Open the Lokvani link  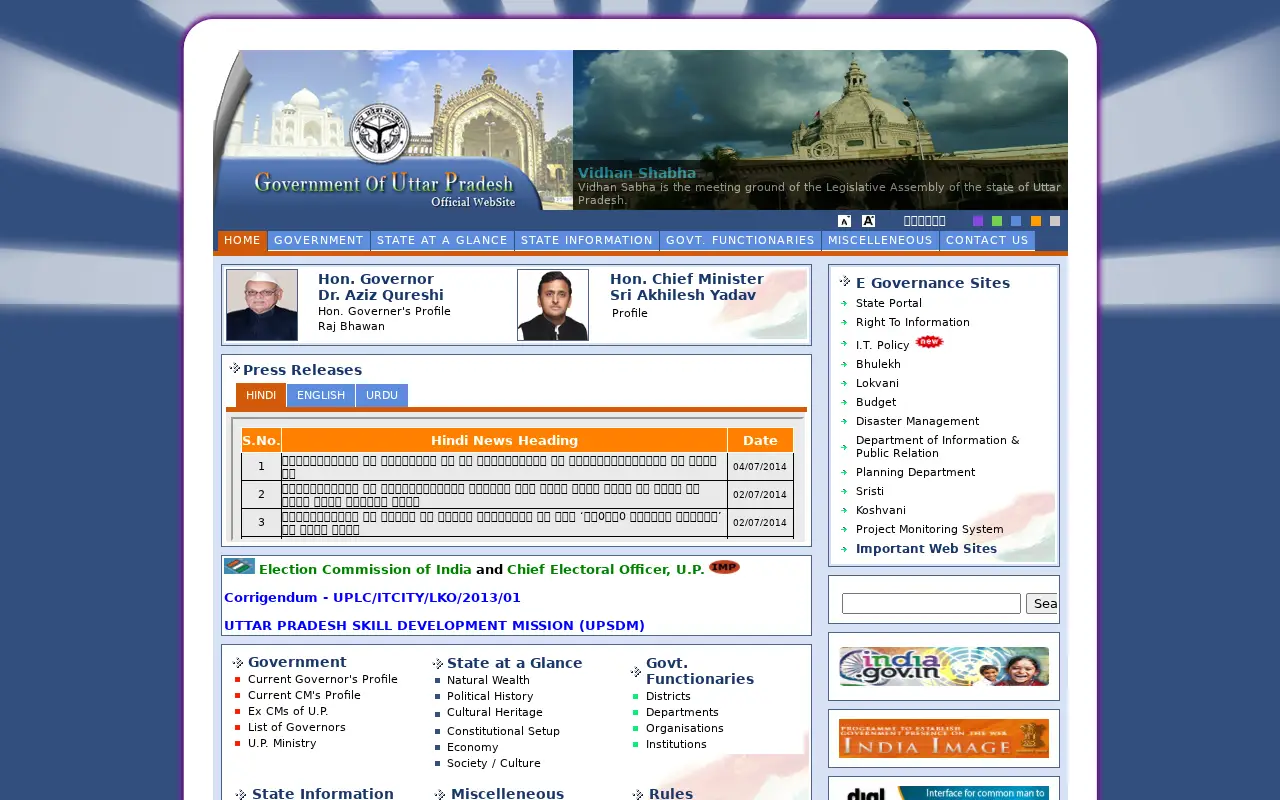click(x=877, y=383)
